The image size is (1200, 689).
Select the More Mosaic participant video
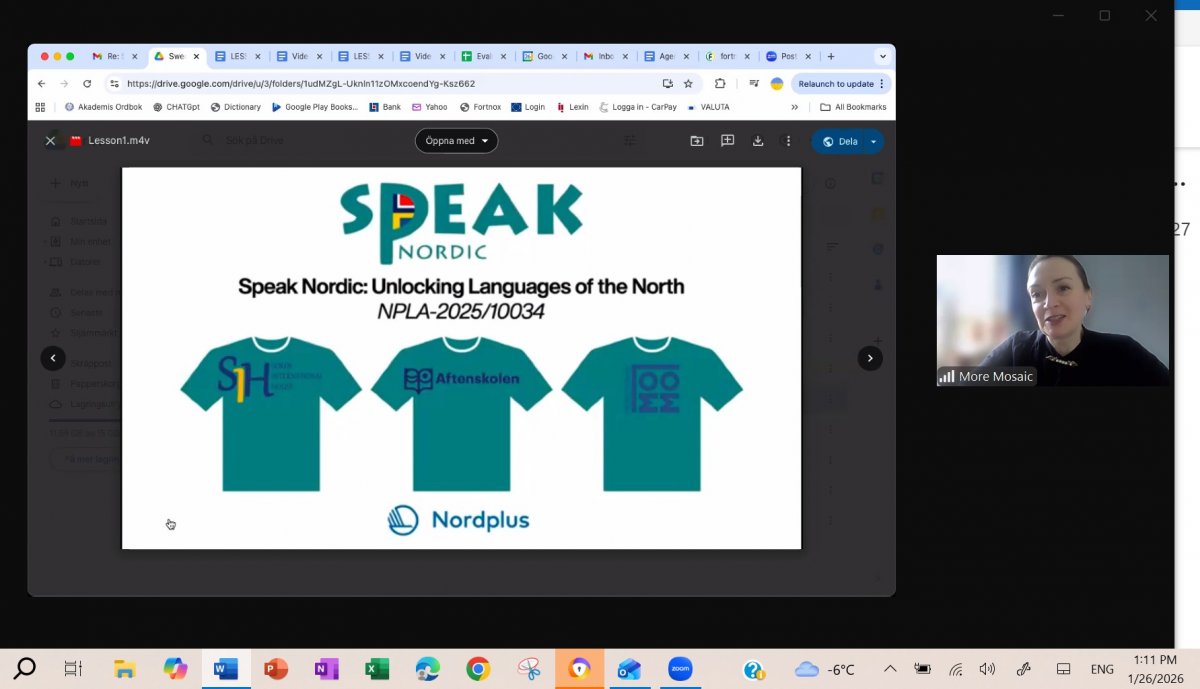[1052, 320]
